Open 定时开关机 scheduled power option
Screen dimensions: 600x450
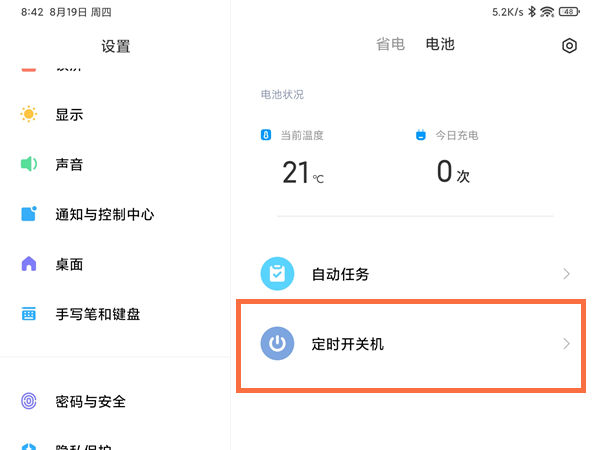pos(348,344)
